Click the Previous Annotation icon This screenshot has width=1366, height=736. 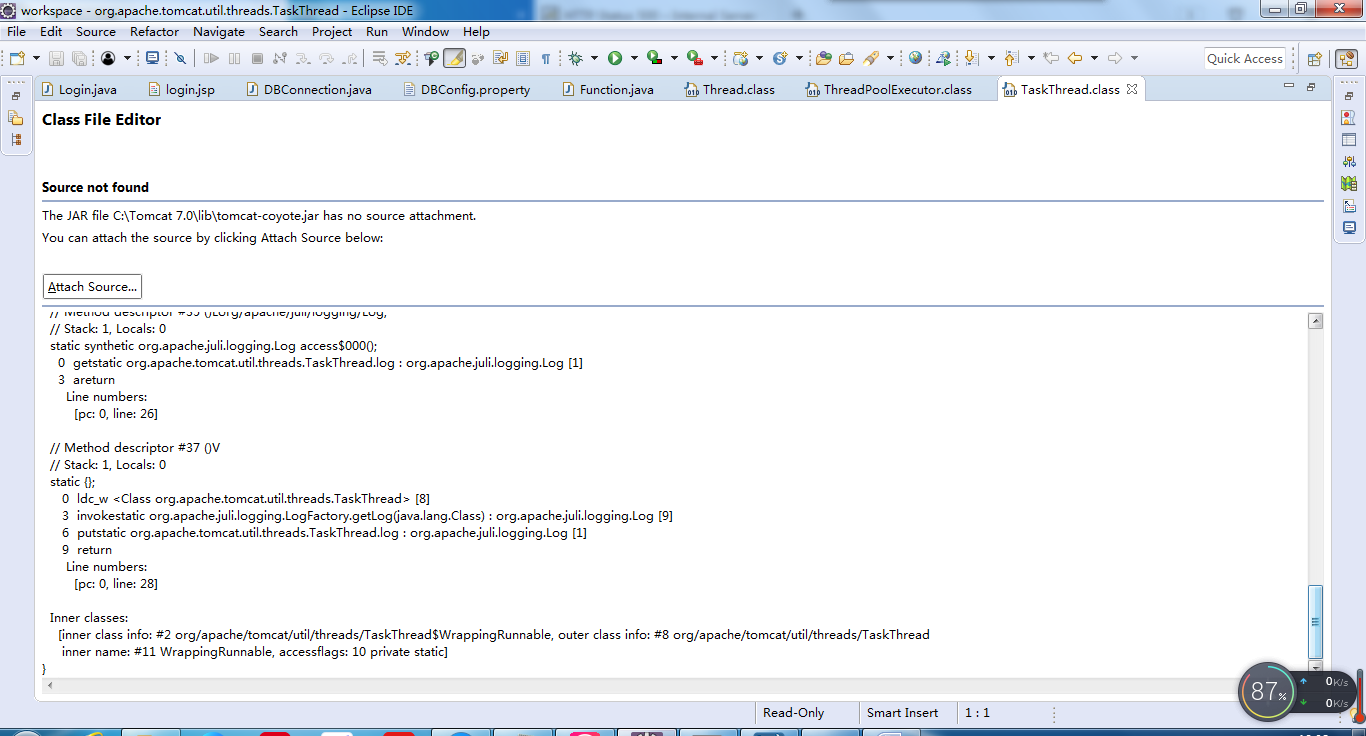pyautogui.click(x=1010, y=58)
